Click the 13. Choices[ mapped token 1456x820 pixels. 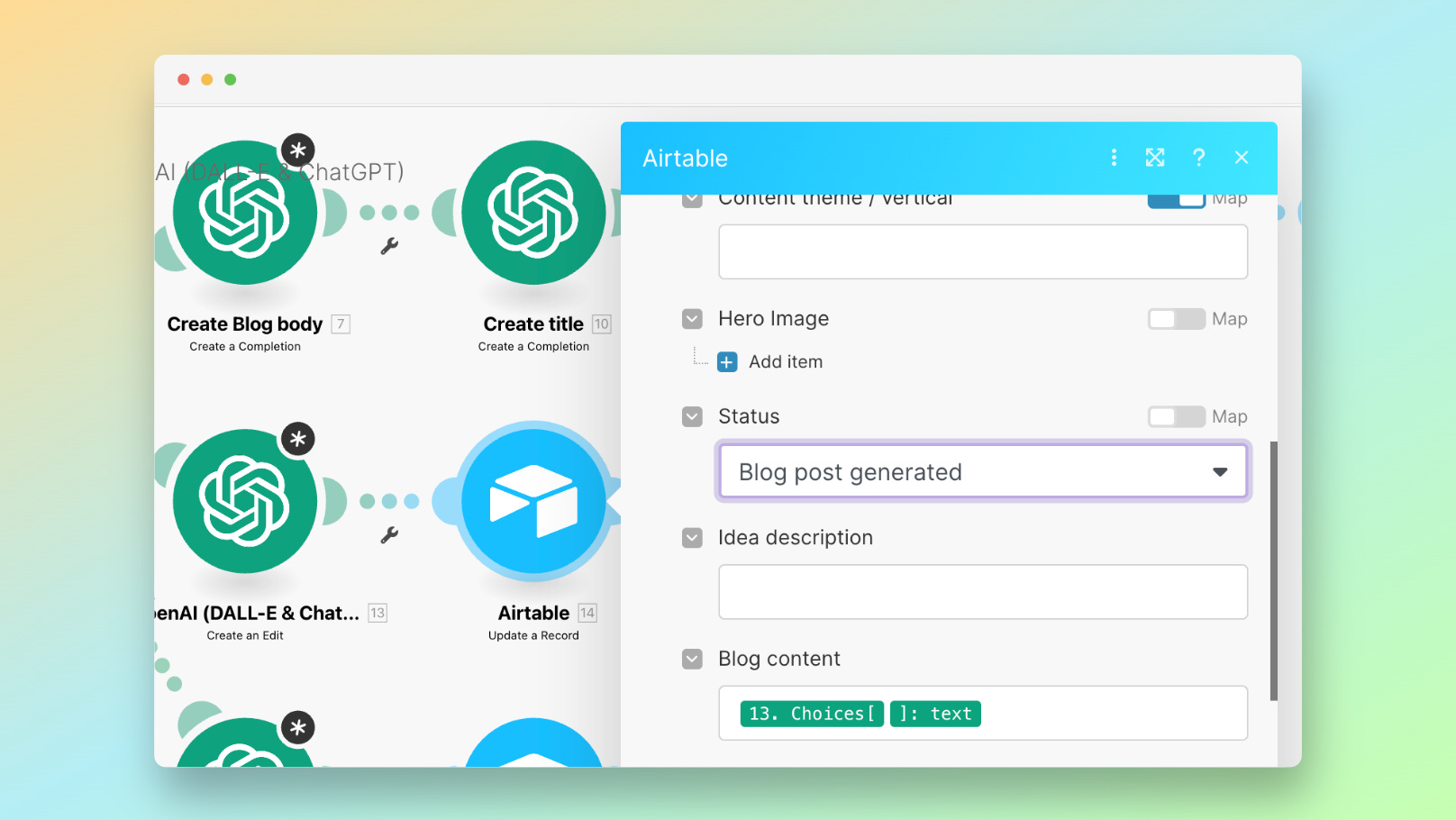[x=812, y=714]
